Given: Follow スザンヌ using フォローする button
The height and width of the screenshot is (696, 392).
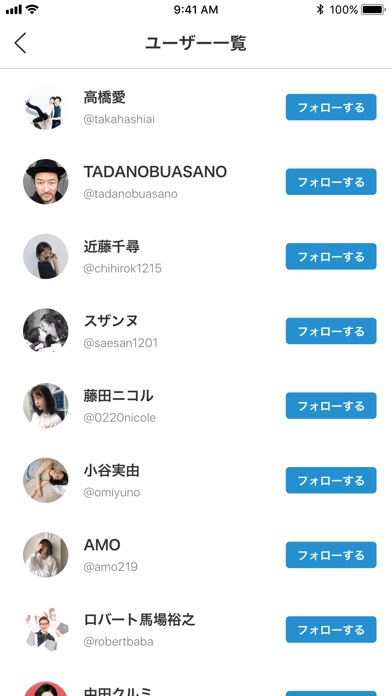Looking at the screenshot, I should point(331,331).
